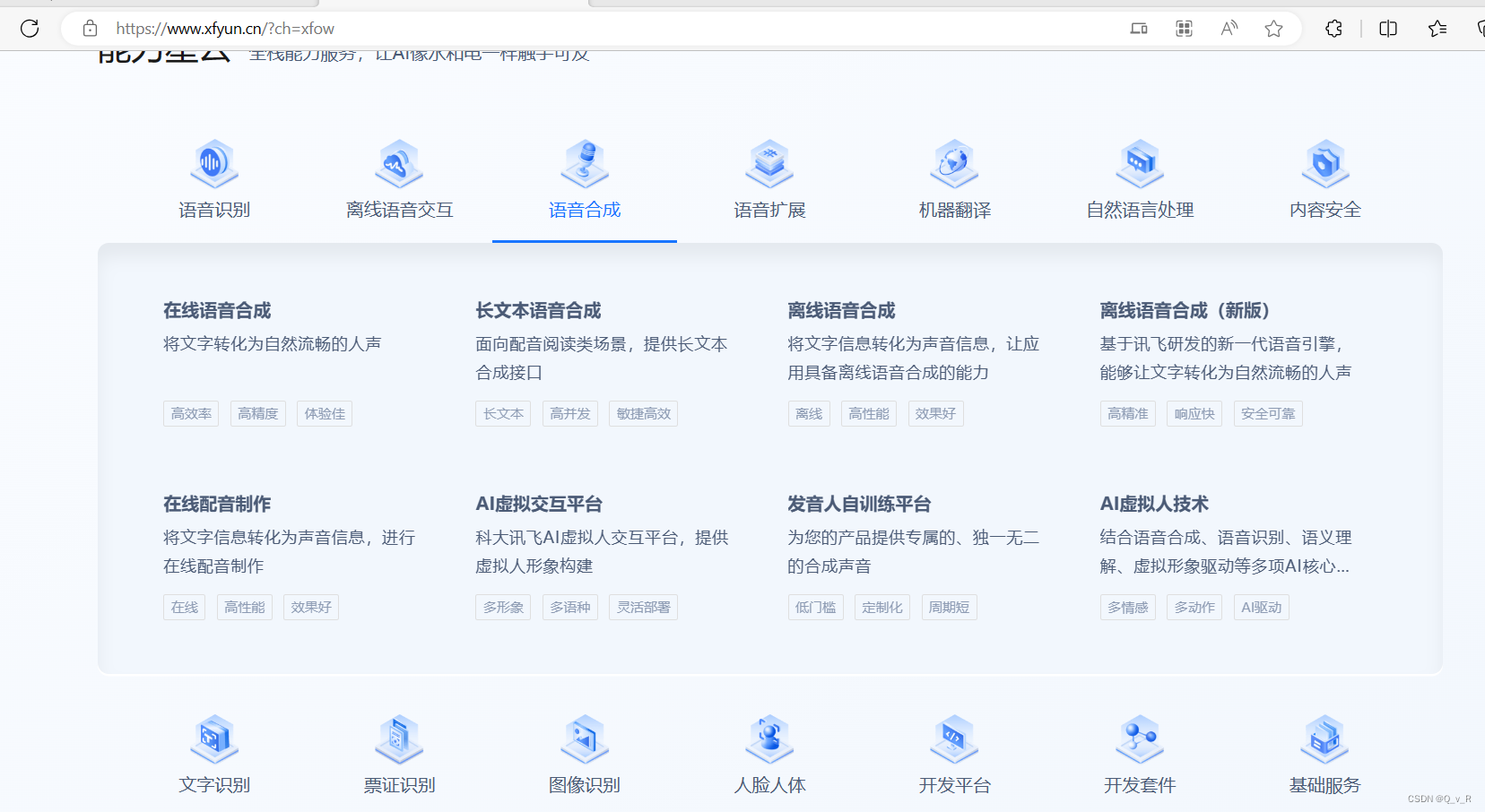Select the 语音识别 capability icon
The image size is (1485, 812).
point(213,164)
